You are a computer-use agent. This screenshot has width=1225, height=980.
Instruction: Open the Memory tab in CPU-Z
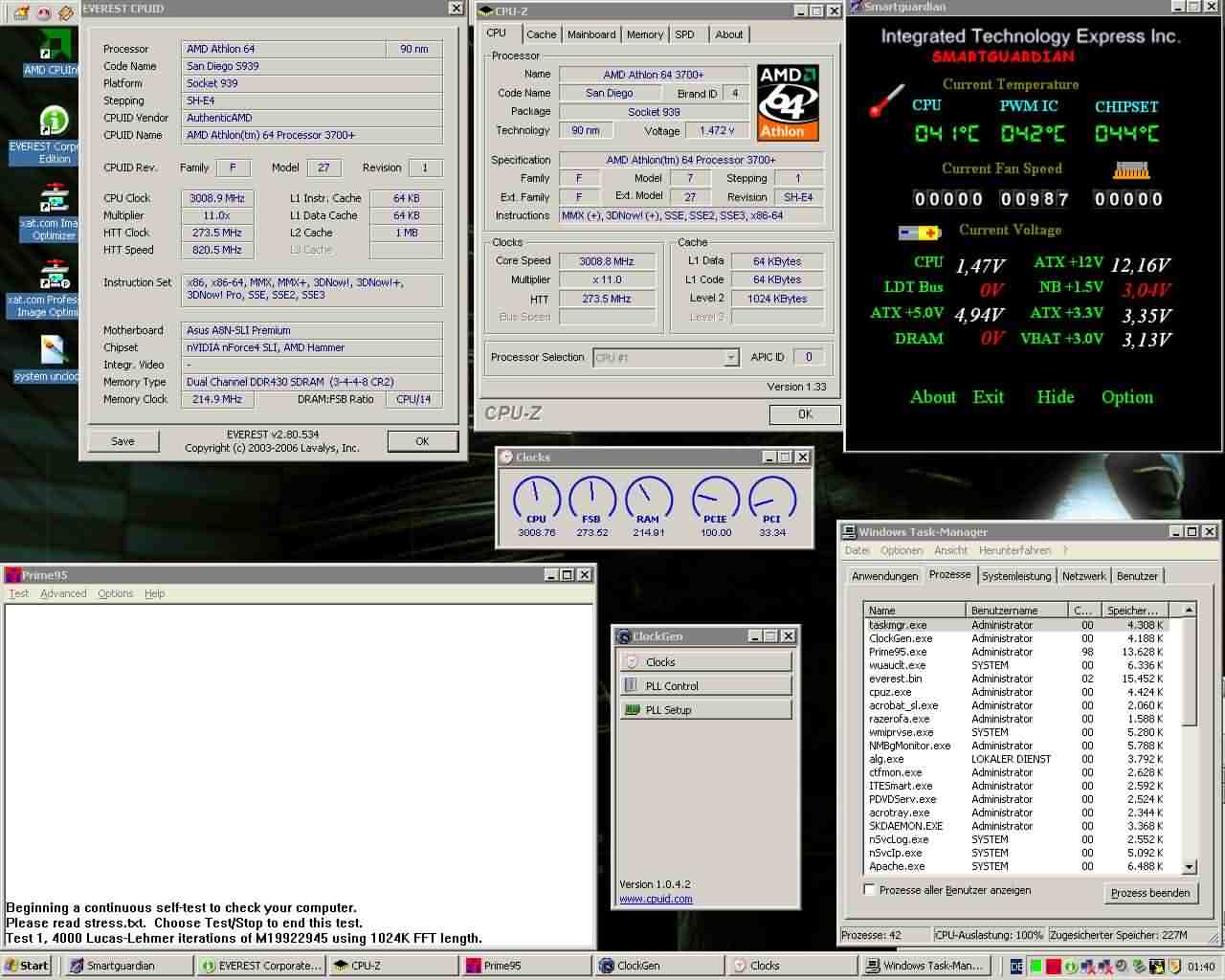pyautogui.click(x=645, y=34)
